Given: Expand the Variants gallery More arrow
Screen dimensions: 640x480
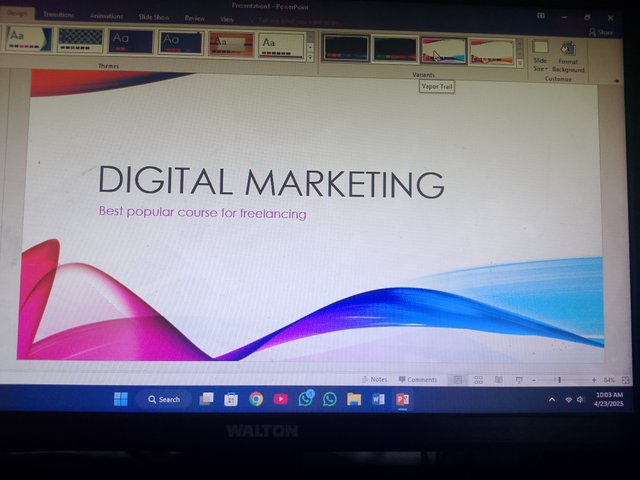Looking at the screenshot, I should (520, 63).
